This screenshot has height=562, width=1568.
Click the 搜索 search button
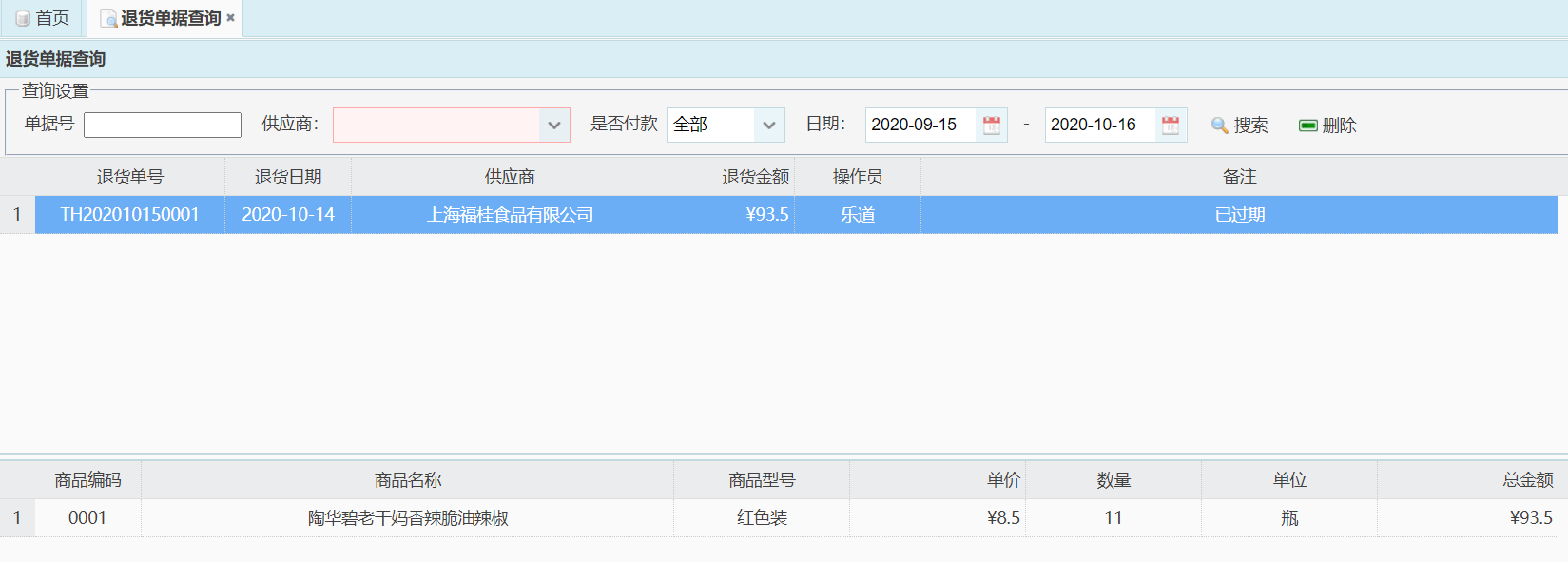click(x=1239, y=126)
